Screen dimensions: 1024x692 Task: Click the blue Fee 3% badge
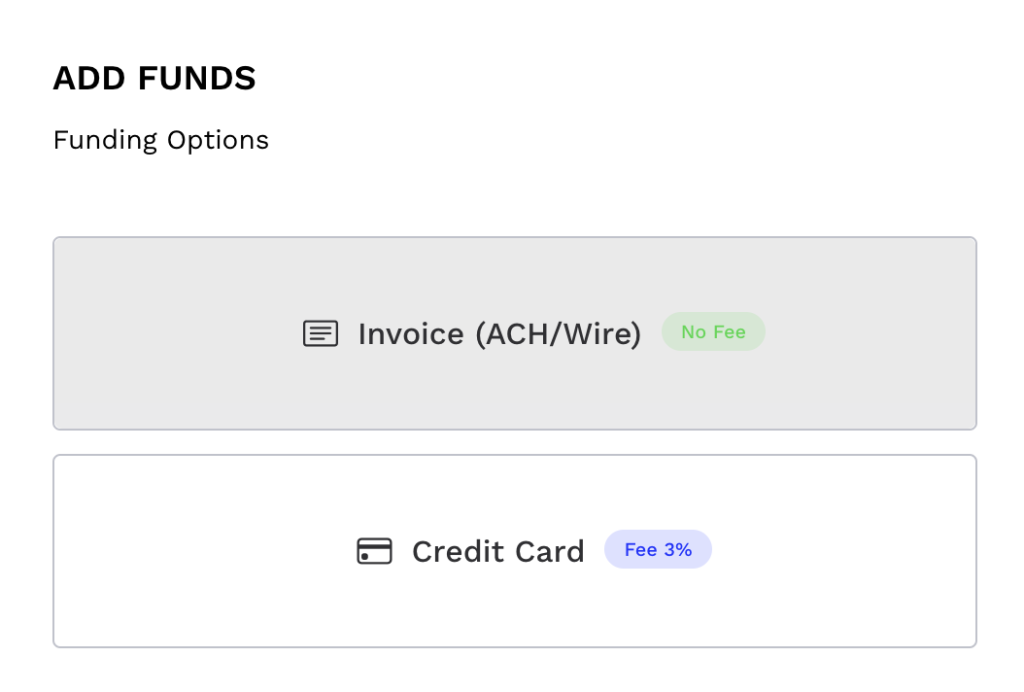pyautogui.click(x=658, y=549)
